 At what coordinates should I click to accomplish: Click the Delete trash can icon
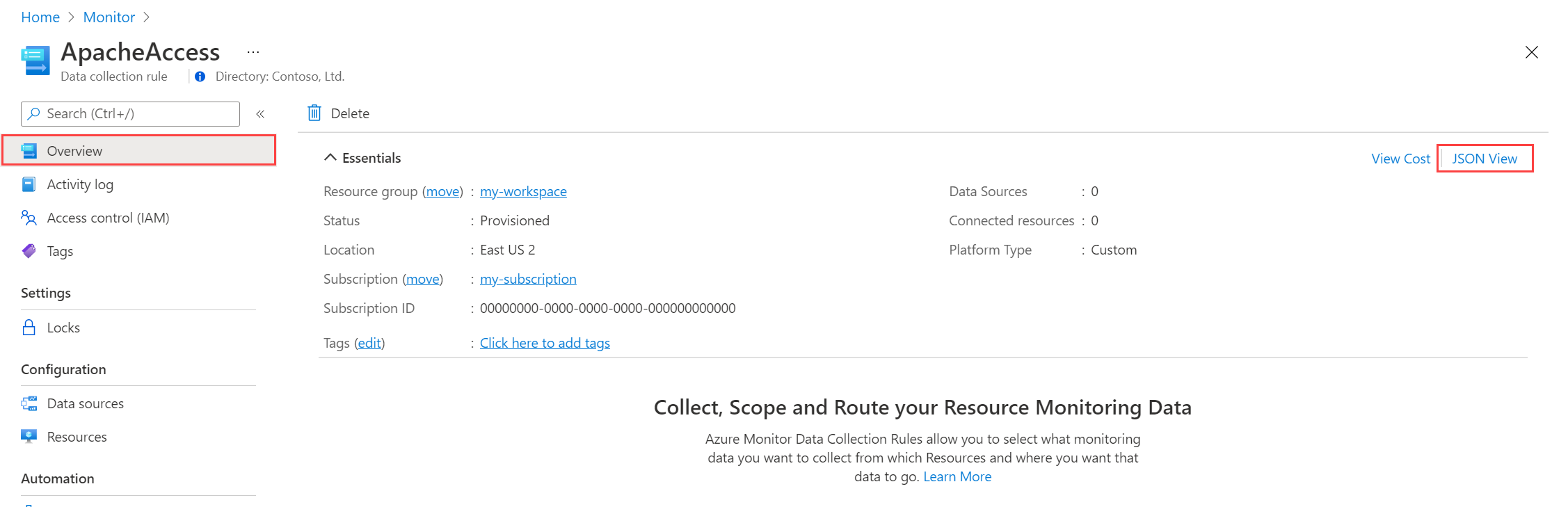click(314, 113)
